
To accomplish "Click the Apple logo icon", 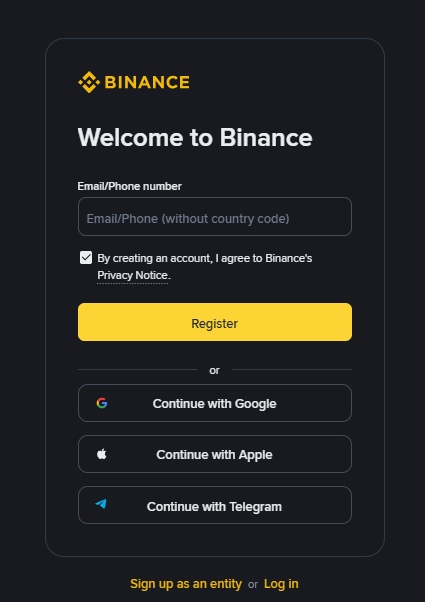I will (x=102, y=454).
